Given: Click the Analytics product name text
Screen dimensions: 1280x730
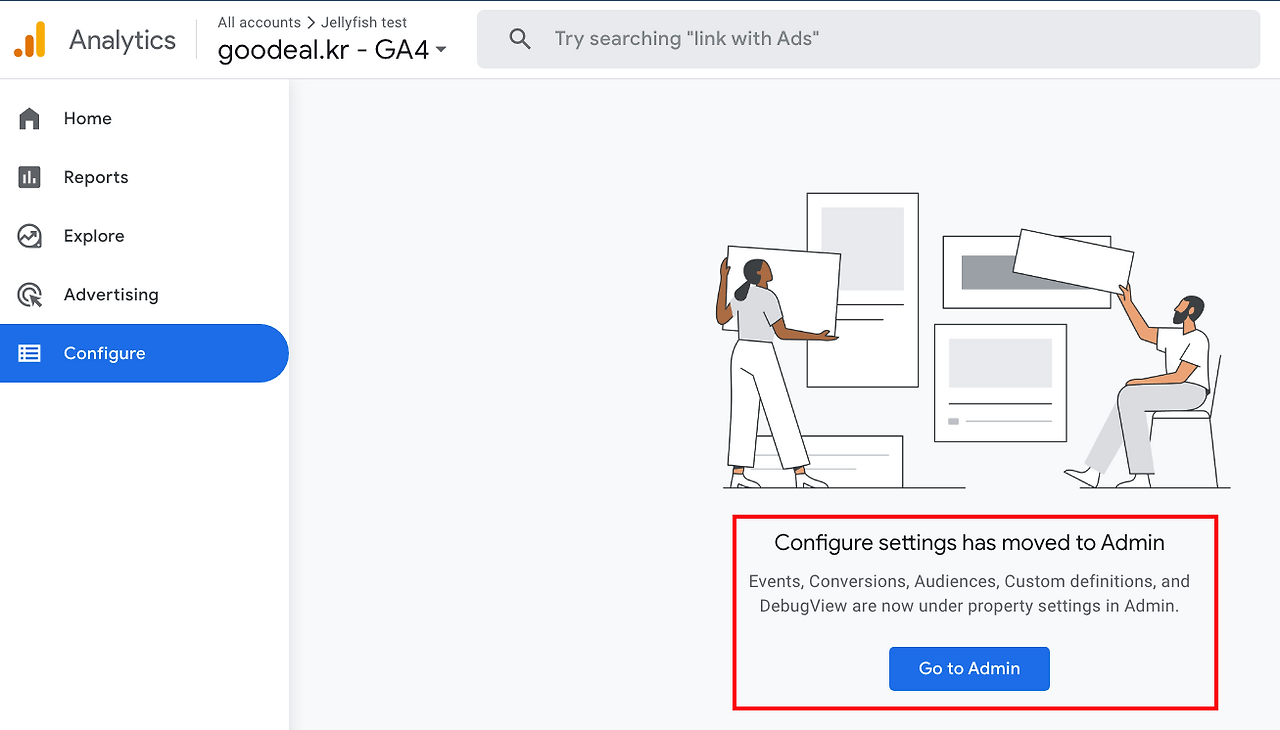Looking at the screenshot, I should click(122, 40).
